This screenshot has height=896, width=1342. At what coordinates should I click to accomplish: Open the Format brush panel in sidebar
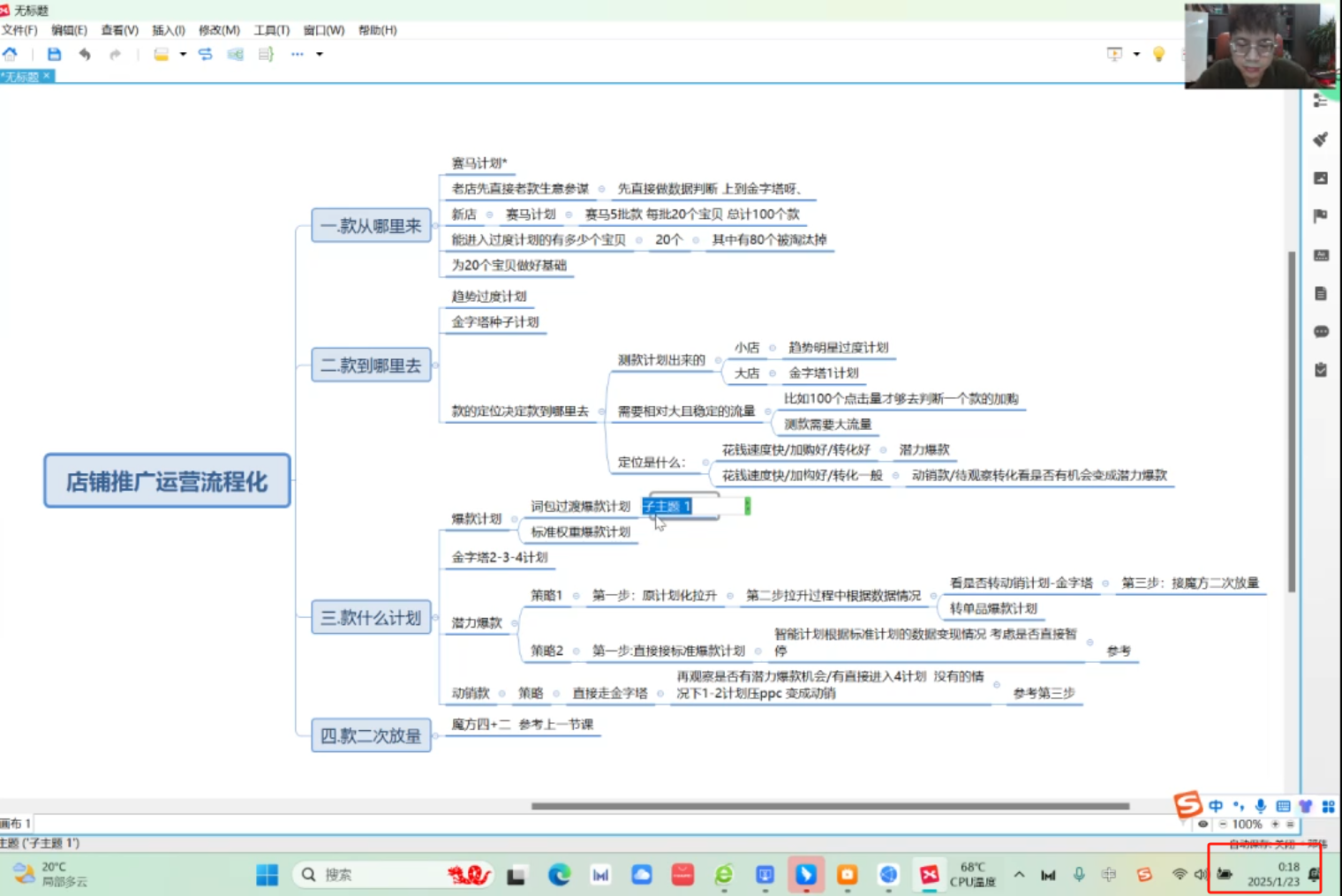tap(1321, 139)
